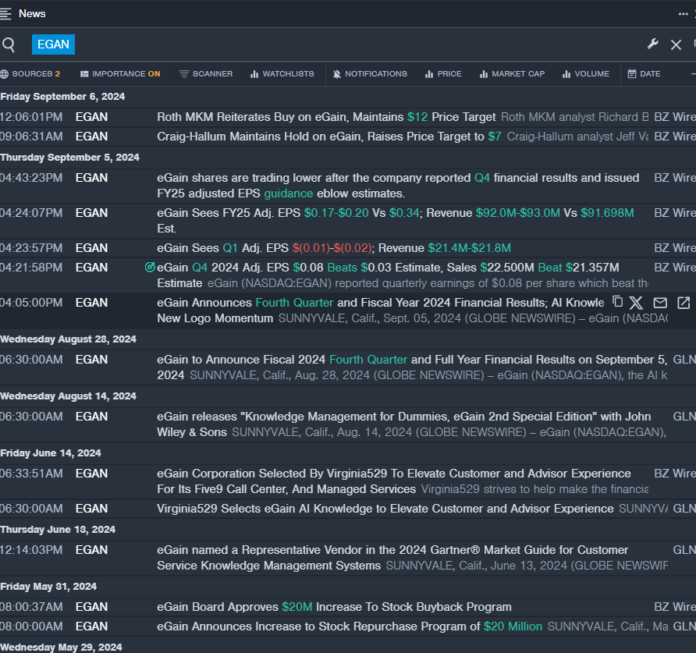Open the three-dot options menu
696x653 pixels.
(683, 14)
